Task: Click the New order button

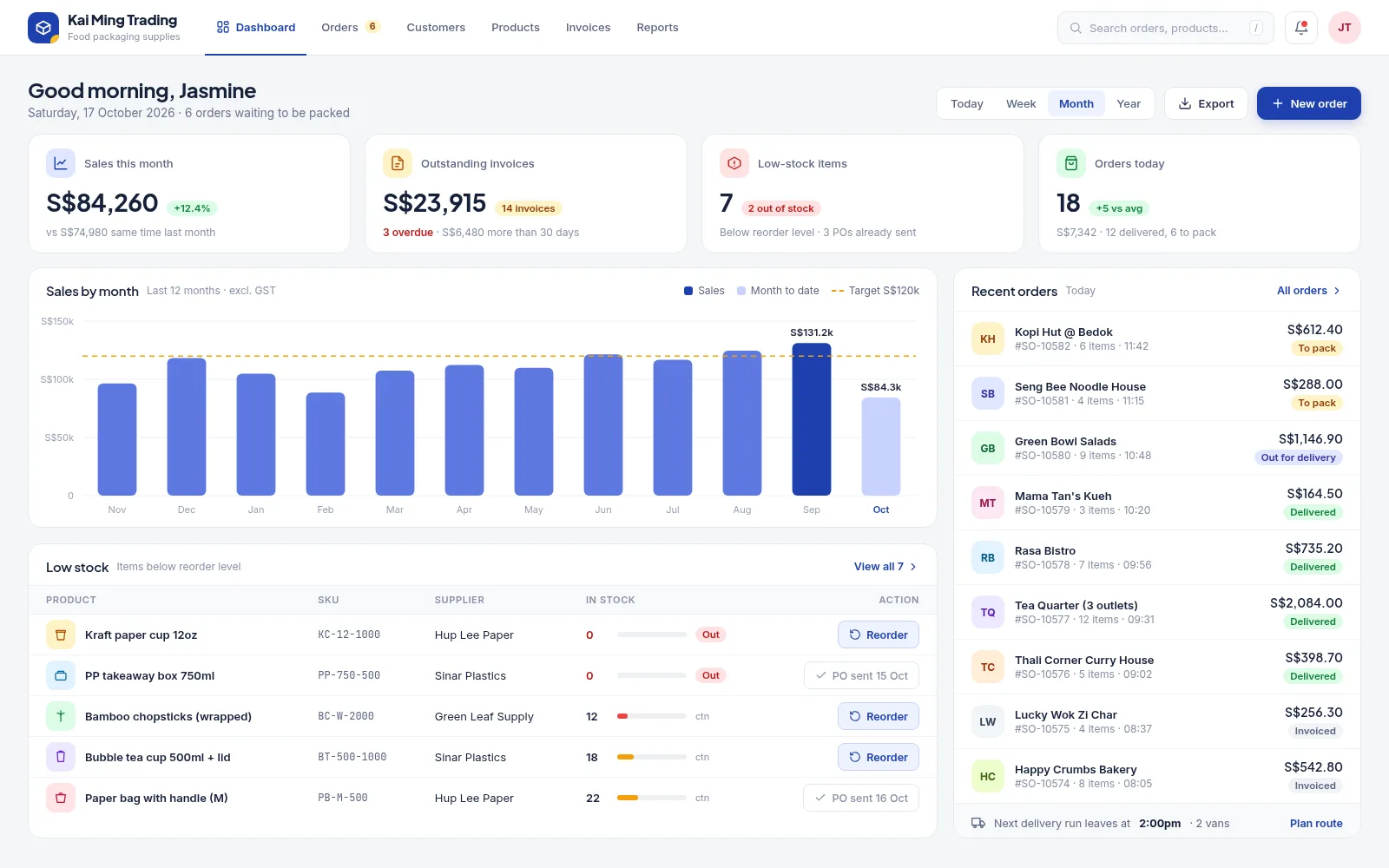Action: point(1309,103)
